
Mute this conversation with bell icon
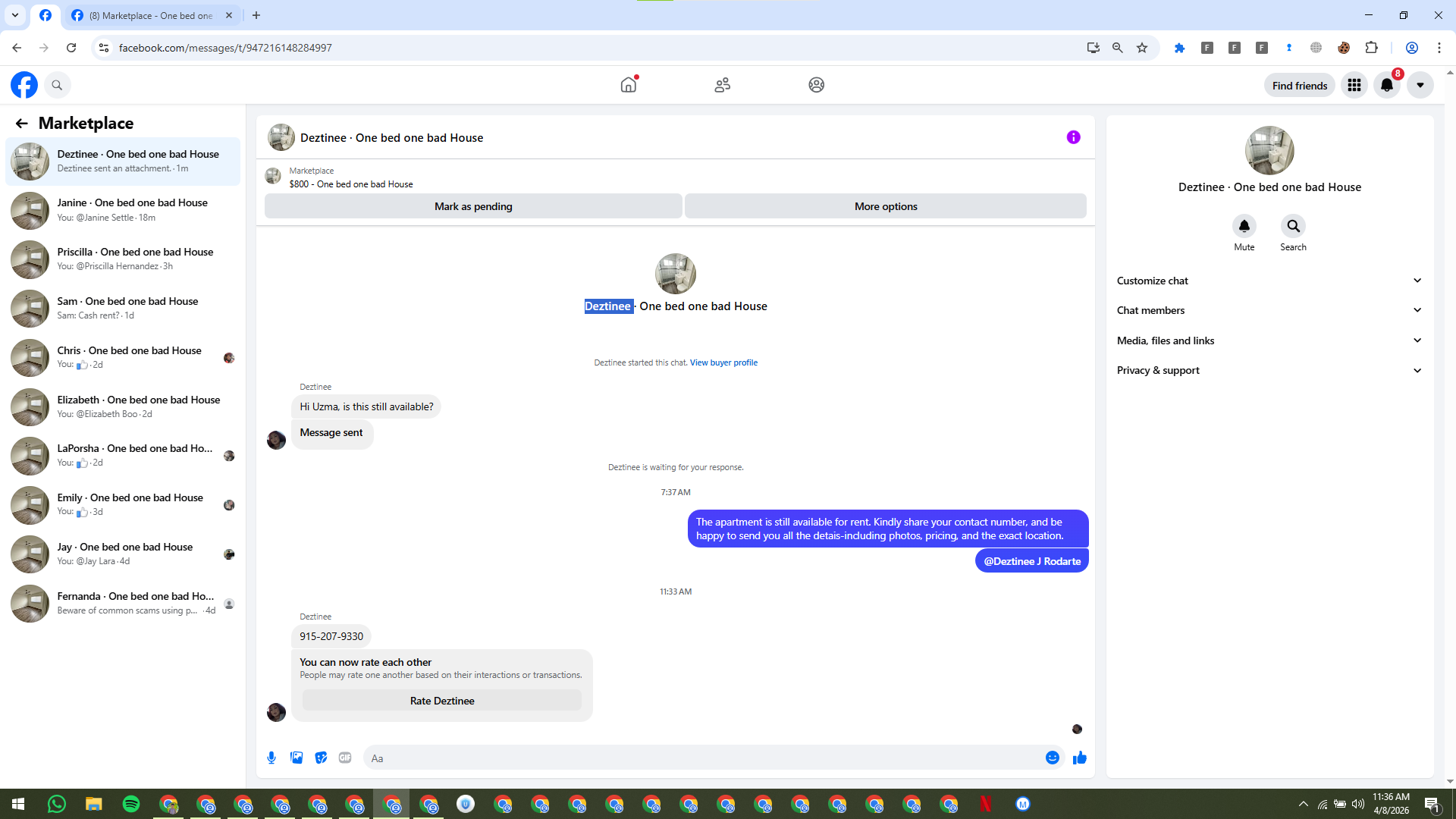[x=1244, y=226]
